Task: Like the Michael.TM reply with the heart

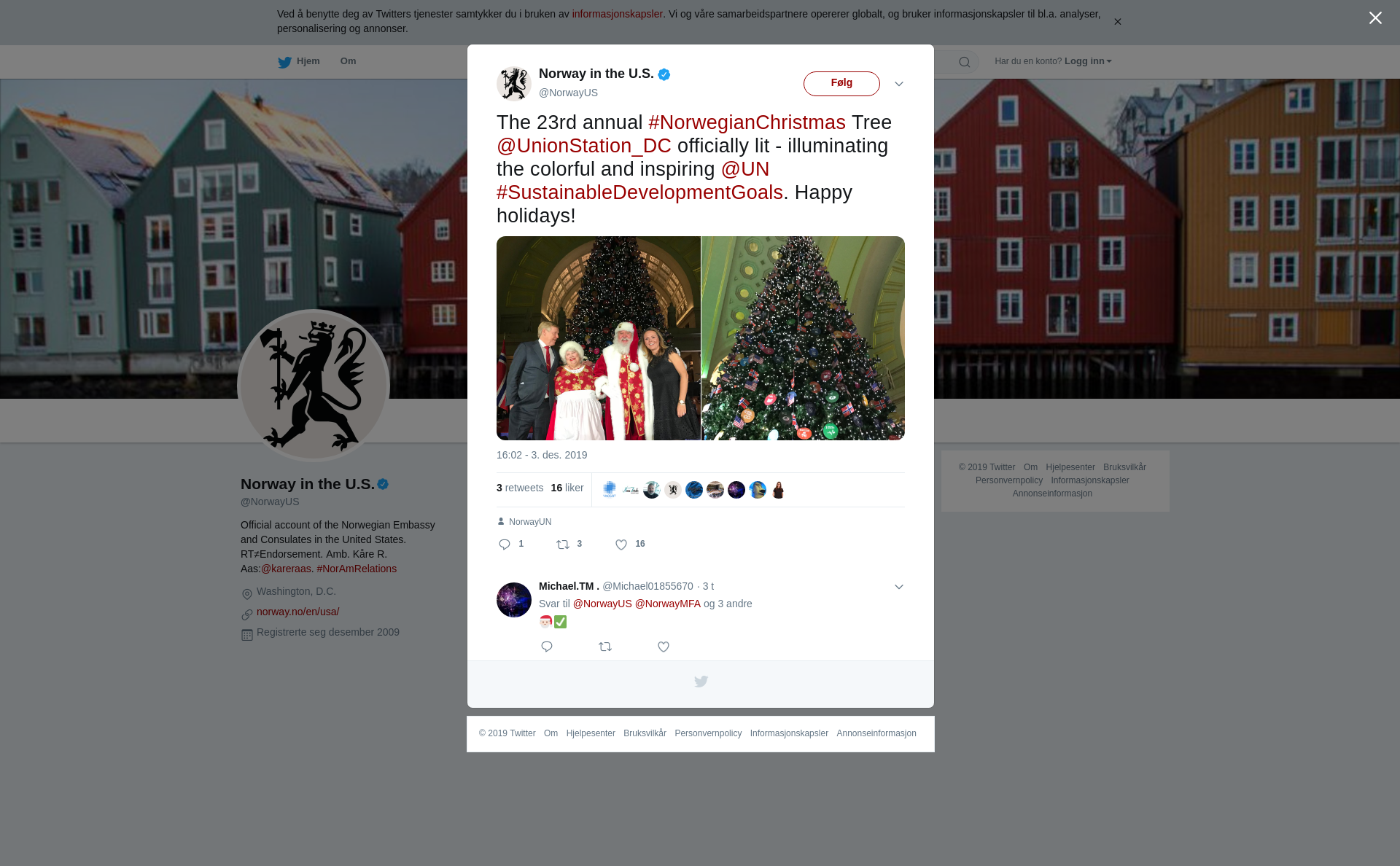Action: pos(664,647)
